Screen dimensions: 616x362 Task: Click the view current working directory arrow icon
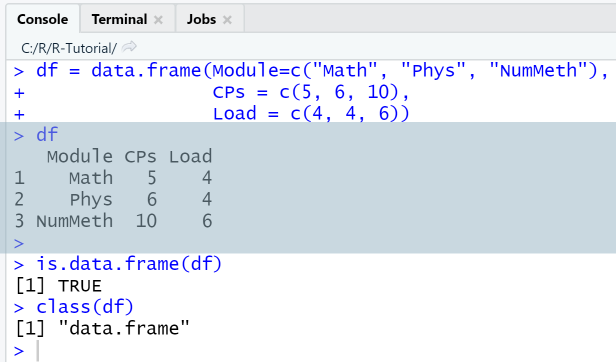(129, 47)
